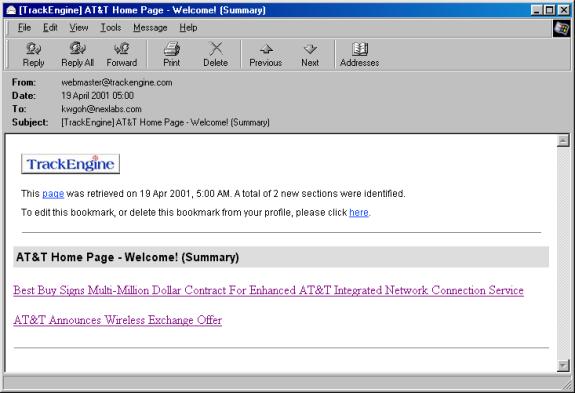Open the File menu
Image resolution: width=575 pixels, height=393 pixels.
point(24,27)
